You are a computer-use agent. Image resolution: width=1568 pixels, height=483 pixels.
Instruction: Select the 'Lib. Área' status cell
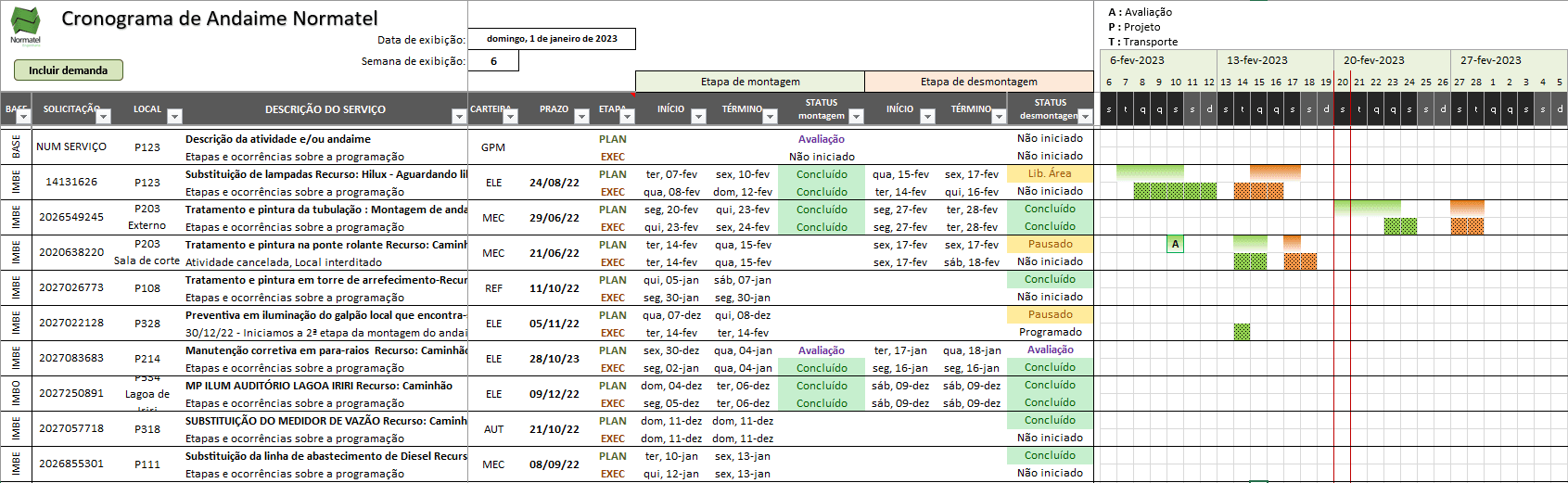(1050, 173)
